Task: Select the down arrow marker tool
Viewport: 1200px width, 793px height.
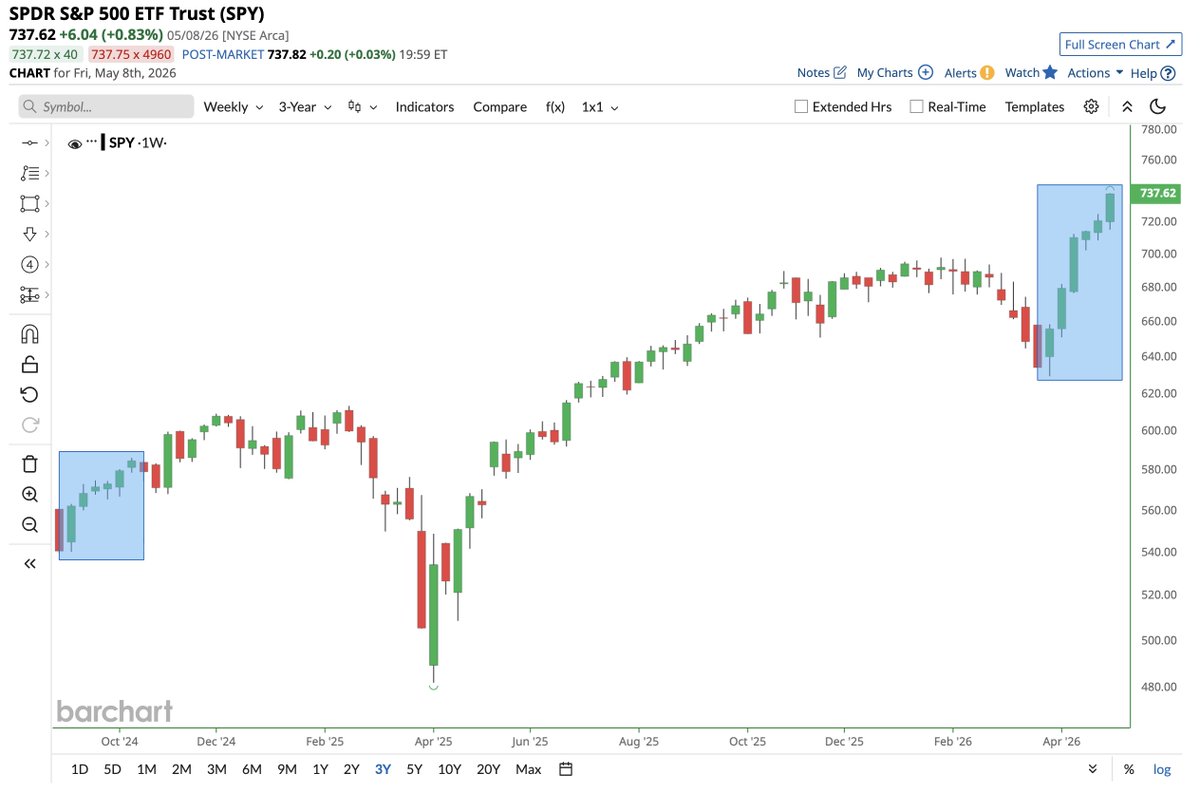Action: [29, 234]
